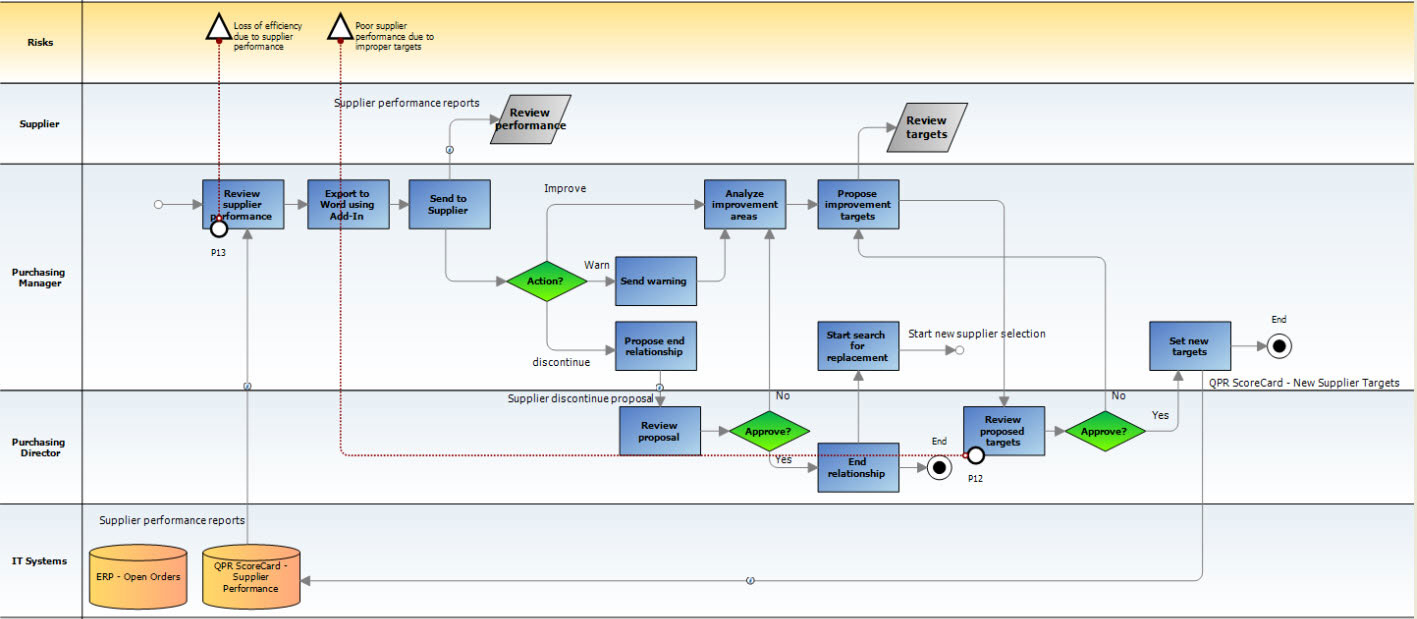Select the 'Send warning' activity box
This screenshot has width=1417, height=619.
coord(654,281)
